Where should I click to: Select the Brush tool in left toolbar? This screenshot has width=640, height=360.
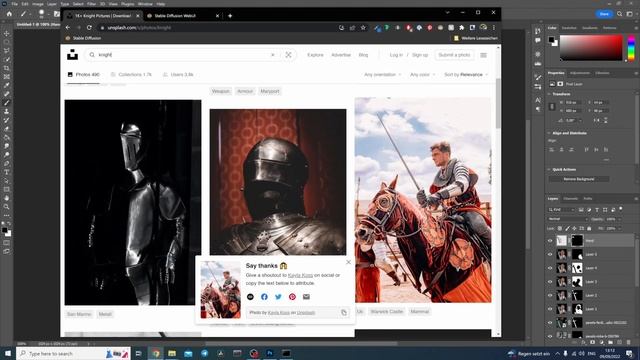(6, 103)
